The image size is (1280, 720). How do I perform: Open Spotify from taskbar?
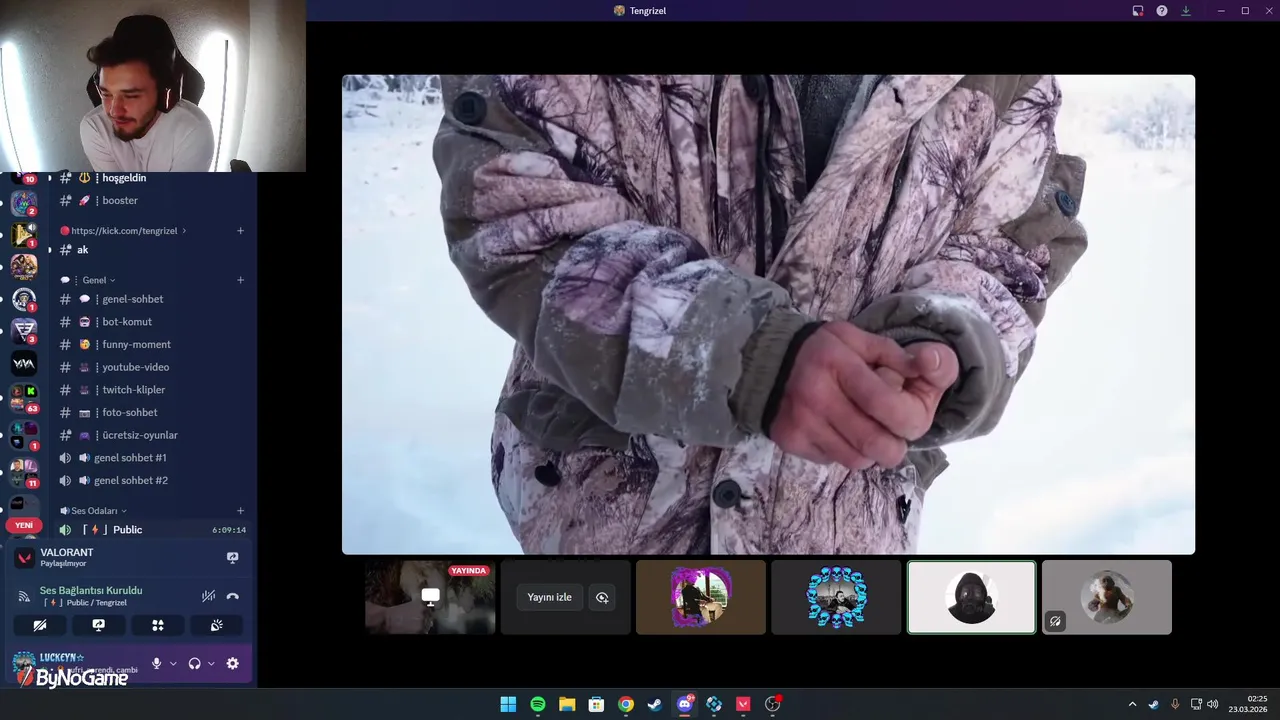pyautogui.click(x=537, y=704)
